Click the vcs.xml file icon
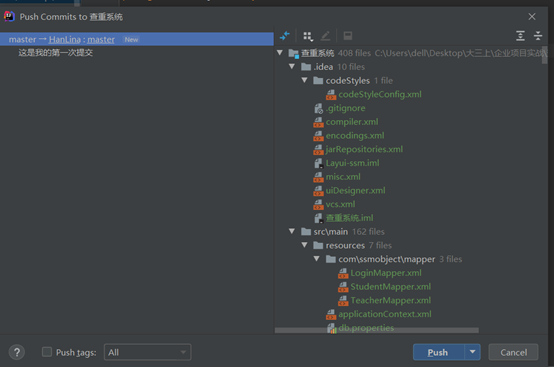Image resolution: width=554 pixels, height=367 pixels. pos(318,205)
